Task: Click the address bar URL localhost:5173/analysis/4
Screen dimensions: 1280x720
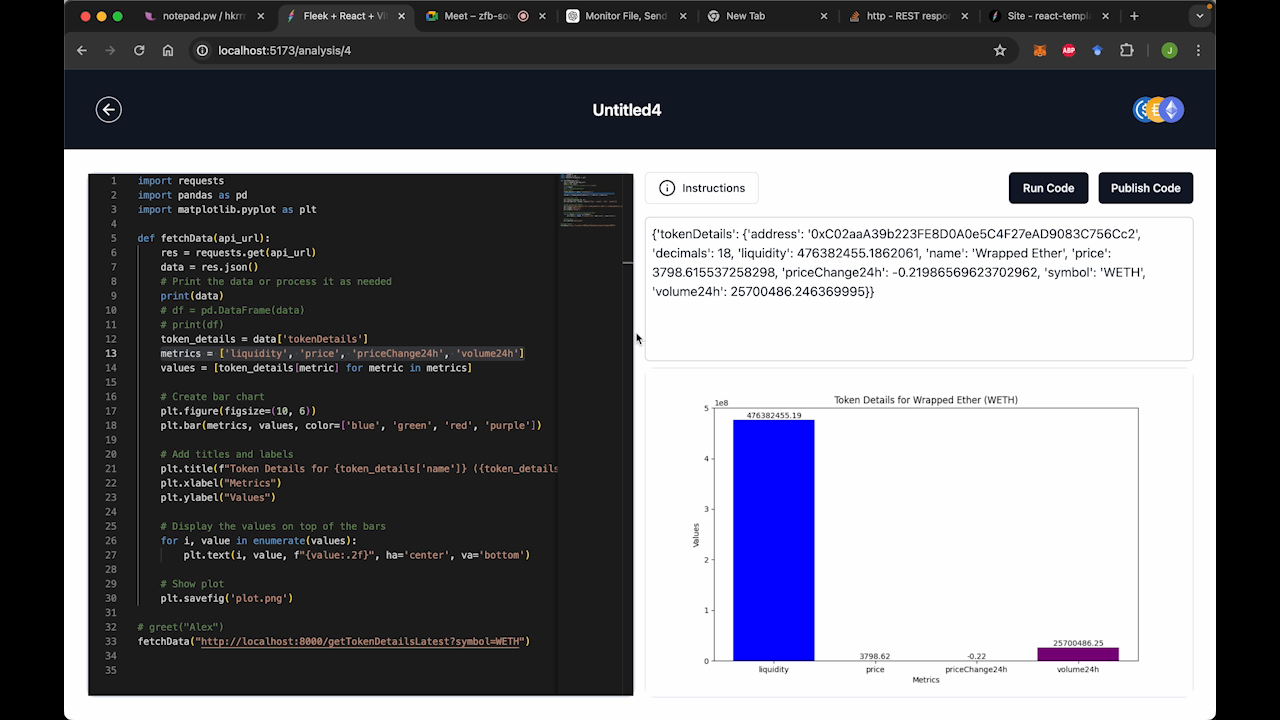Action: tap(285, 50)
